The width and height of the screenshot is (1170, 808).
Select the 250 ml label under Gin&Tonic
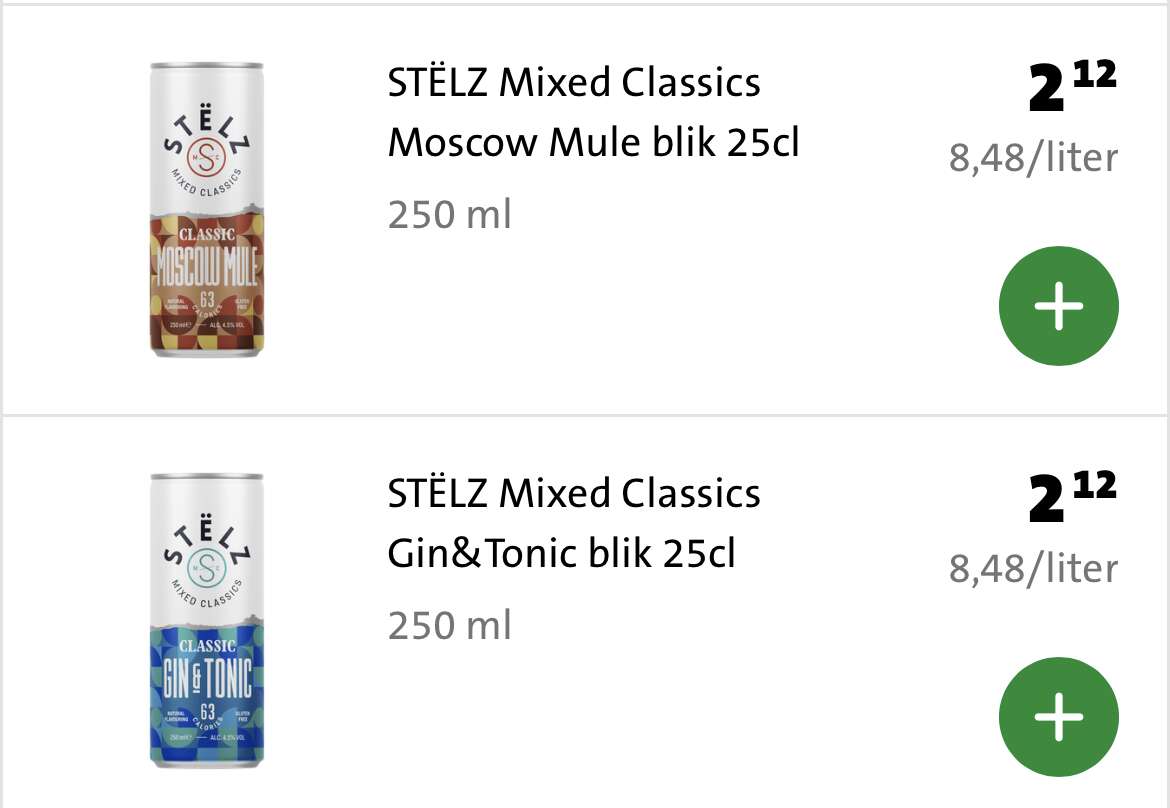[x=449, y=626]
